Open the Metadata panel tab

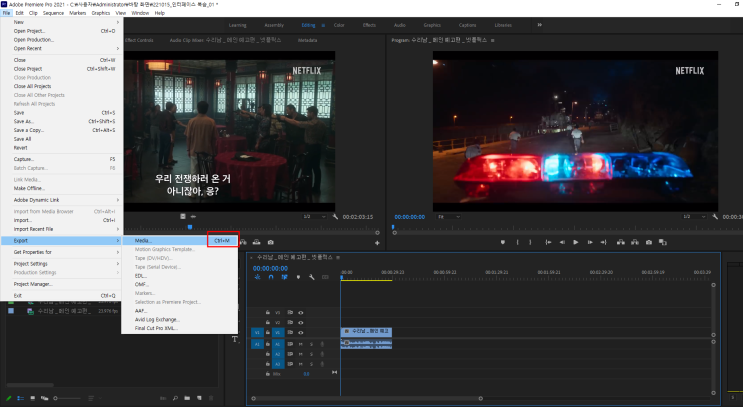(x=308, y=40)
